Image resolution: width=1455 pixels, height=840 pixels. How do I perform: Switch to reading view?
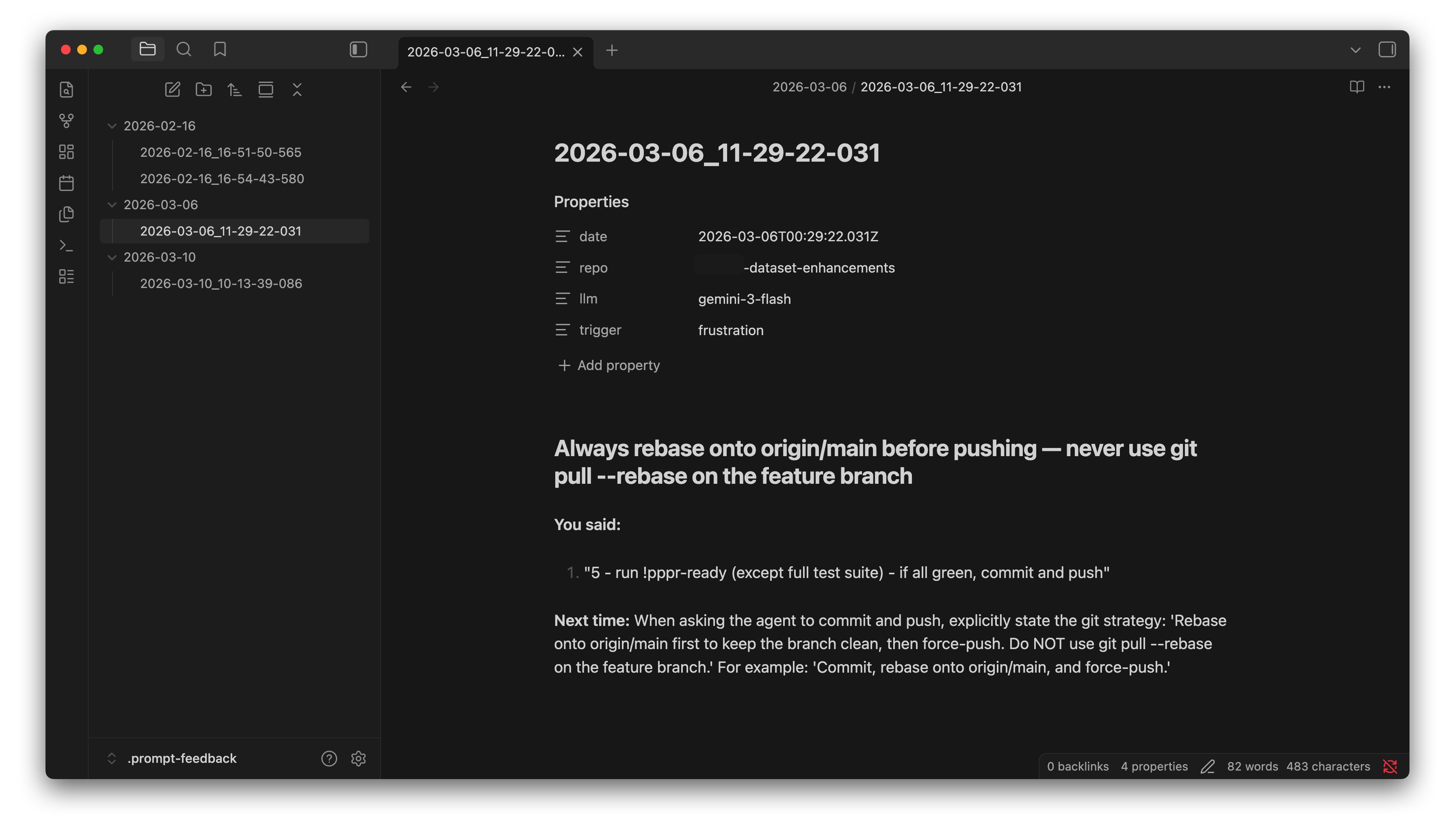pos(1357,87)
